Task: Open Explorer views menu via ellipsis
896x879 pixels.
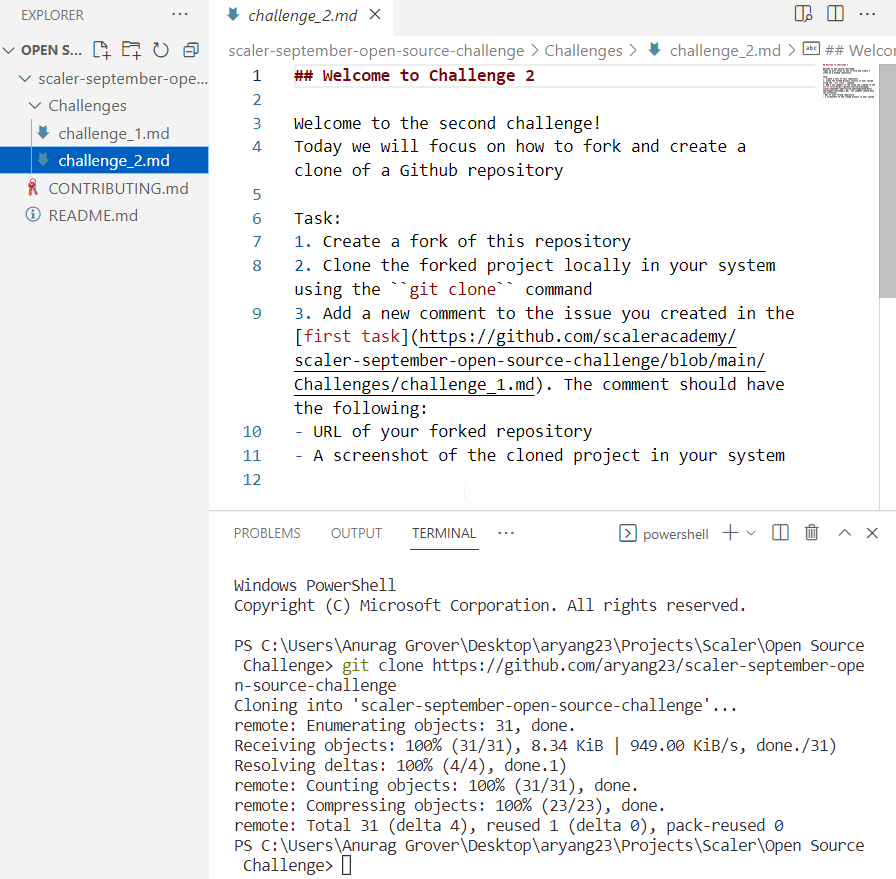Action: point(180,14)
